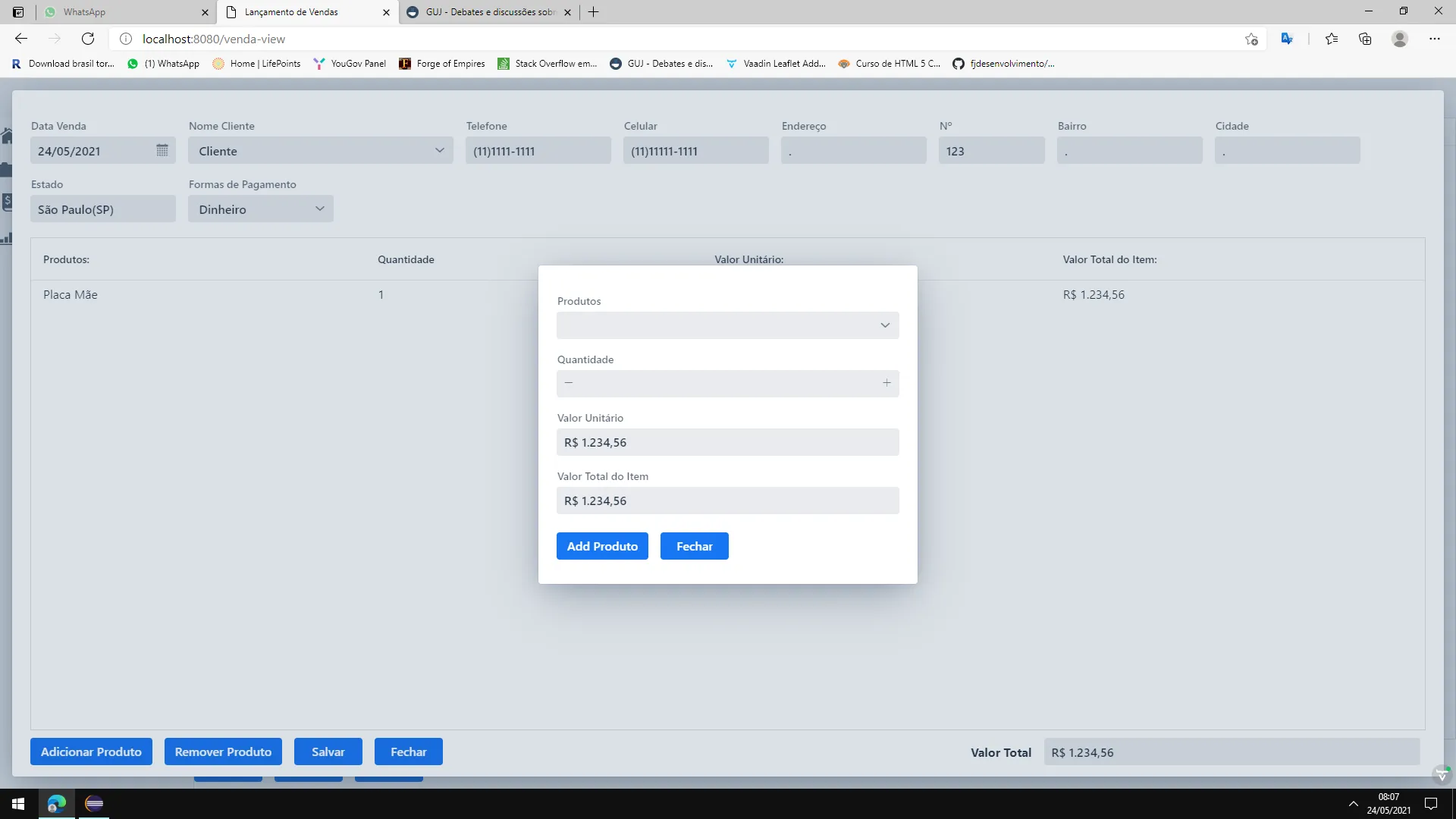
Task: Click the Eclipse icon in taskbar
Action: [x=94, y=804]
